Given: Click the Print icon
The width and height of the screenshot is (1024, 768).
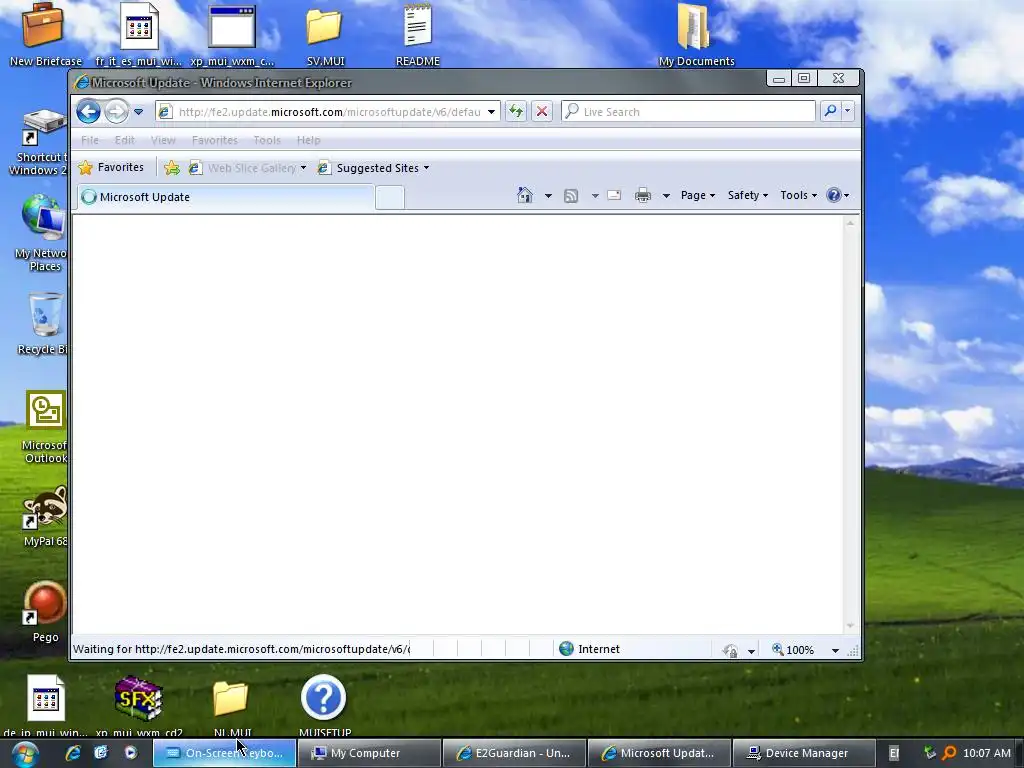Looking at the screenshot, I should click(x=643, y=195).
